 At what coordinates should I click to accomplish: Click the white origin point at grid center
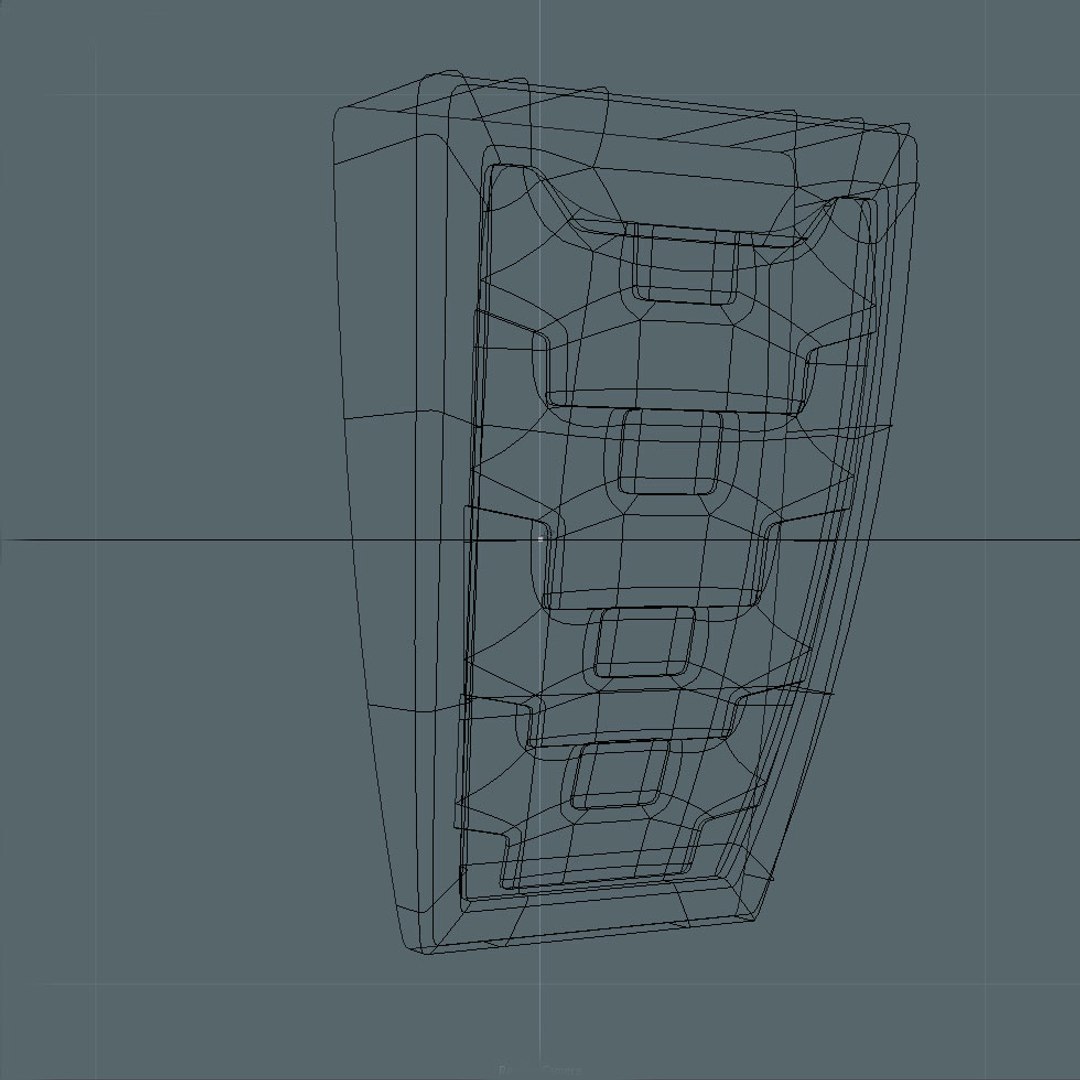coord(540,539)
